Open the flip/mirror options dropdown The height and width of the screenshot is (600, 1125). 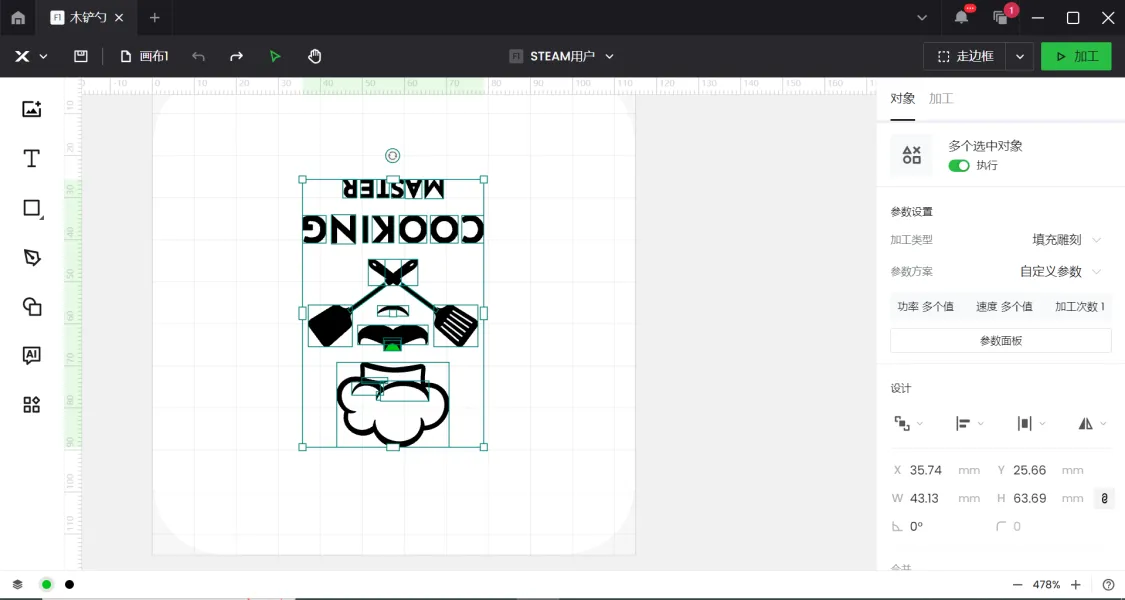coord(1092,423)
